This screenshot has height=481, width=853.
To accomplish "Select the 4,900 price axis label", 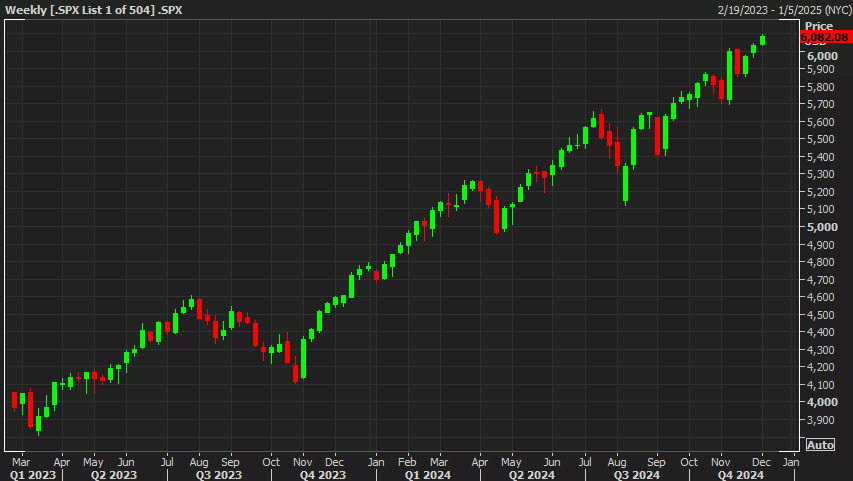I will [821, 245].
